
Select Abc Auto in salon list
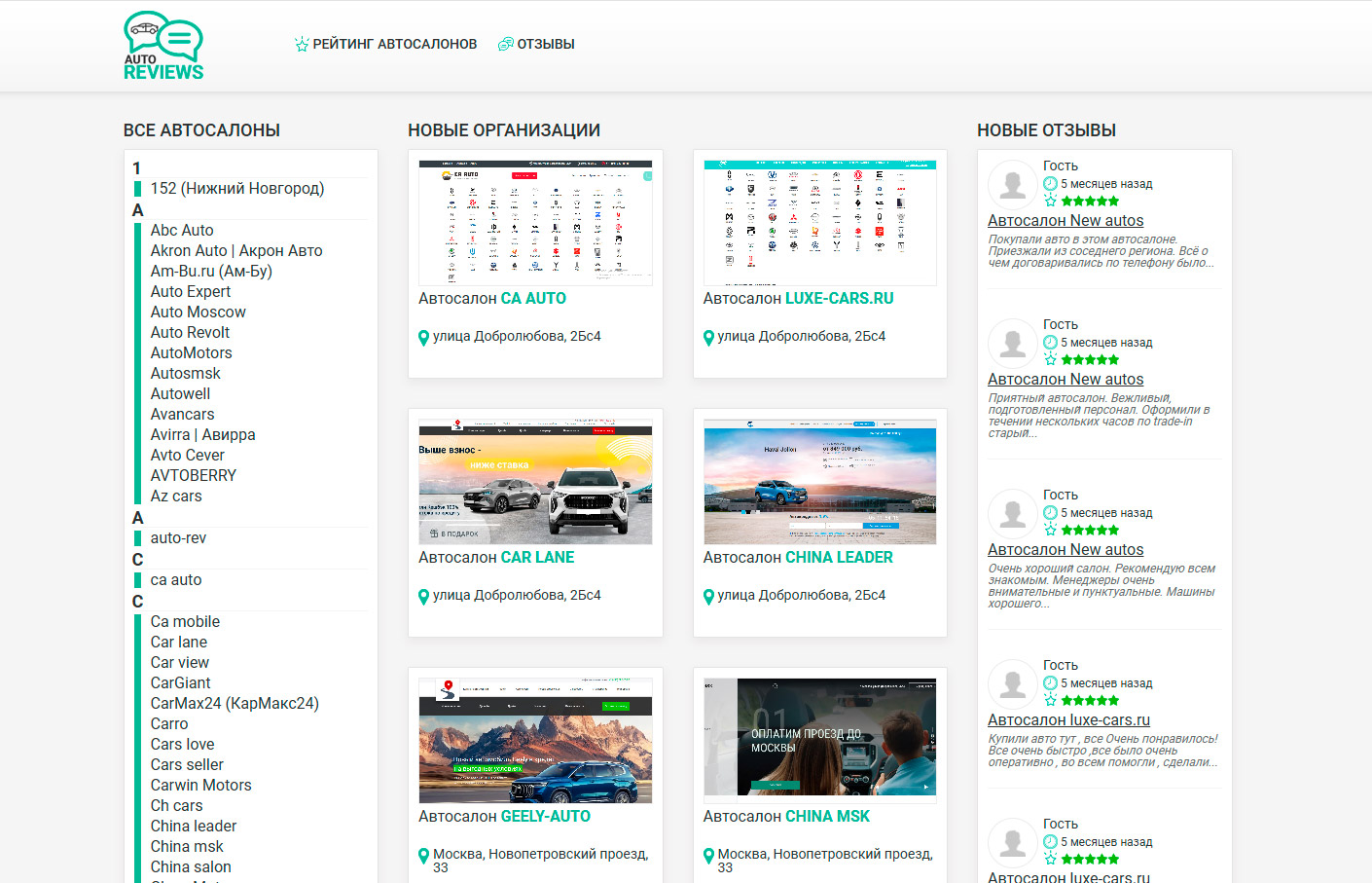point(182,231)
